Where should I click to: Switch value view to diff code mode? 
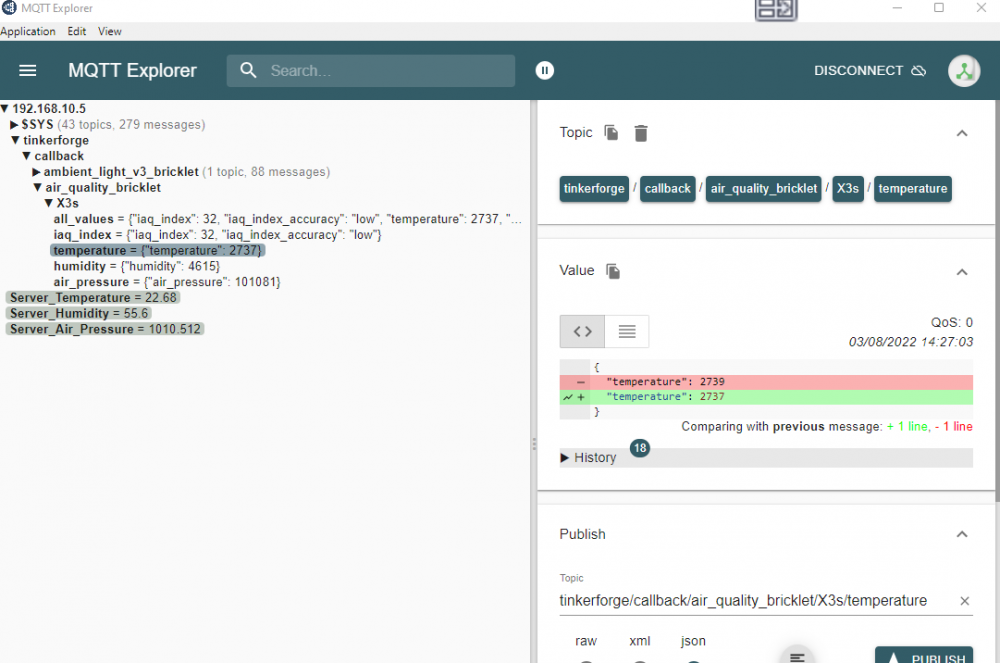click(x=582, y=331)
